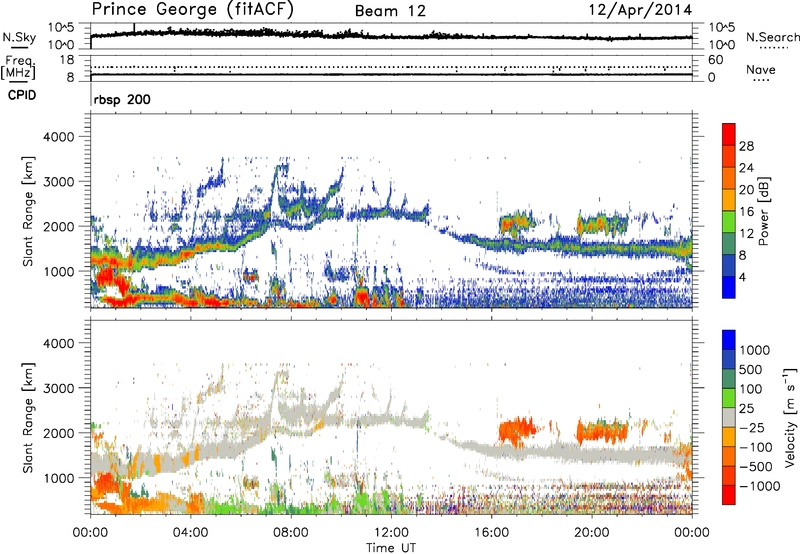Click the '4000' tick on velocity panel
This screenshot has width=800, height=554.
[58, 343]
